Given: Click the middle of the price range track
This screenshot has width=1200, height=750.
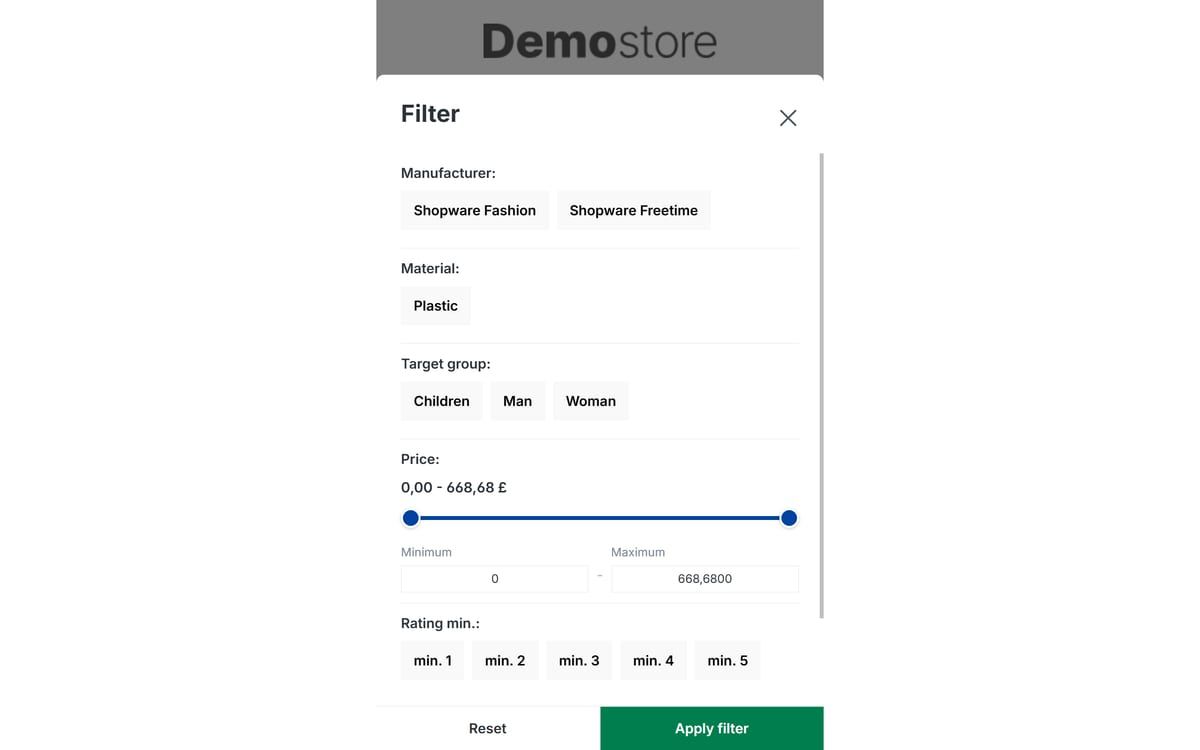Looking at the screenshot, I should [600, 518].
